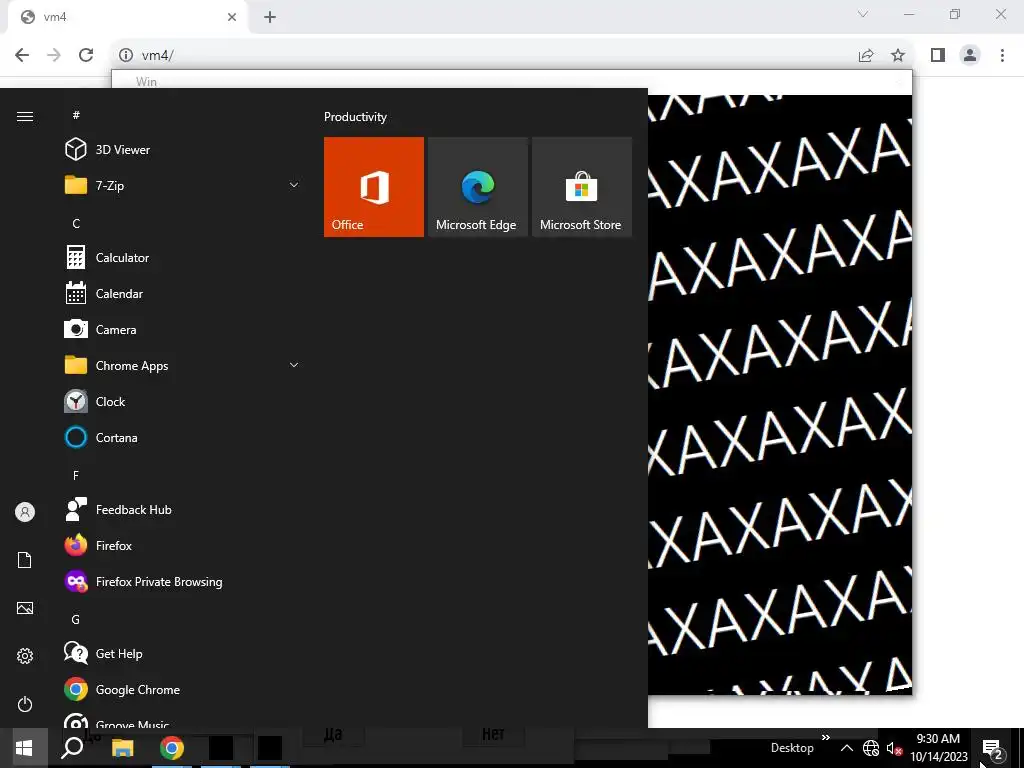
Task: Open File Explorer from the taskbar
Action: (x=122, y=748)
